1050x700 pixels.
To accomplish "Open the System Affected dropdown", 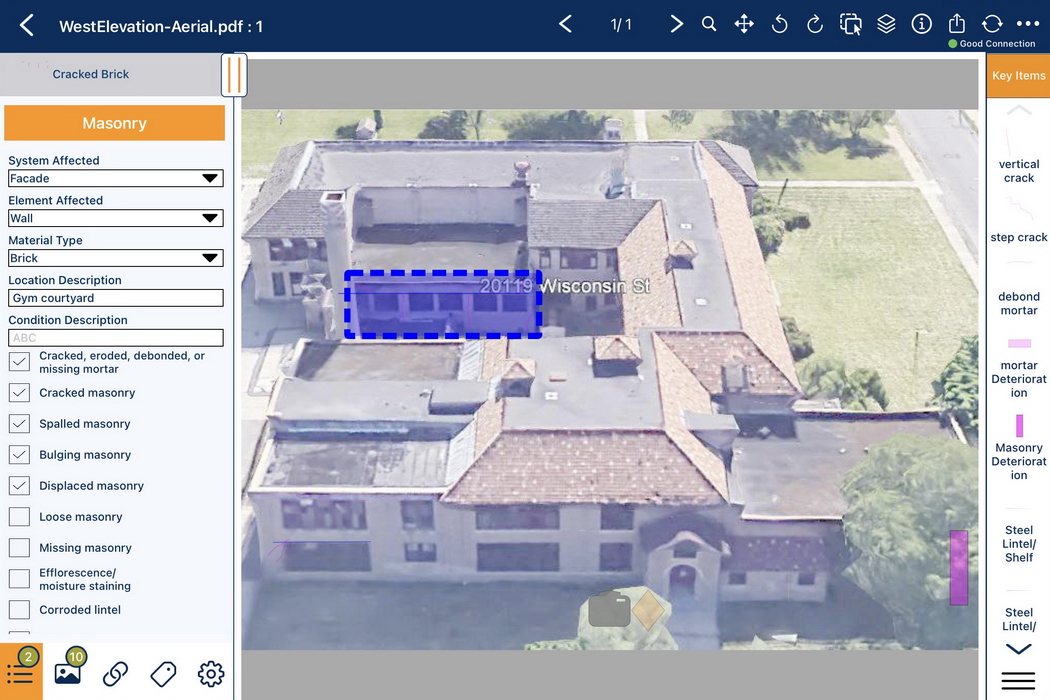I will [211, 177].
